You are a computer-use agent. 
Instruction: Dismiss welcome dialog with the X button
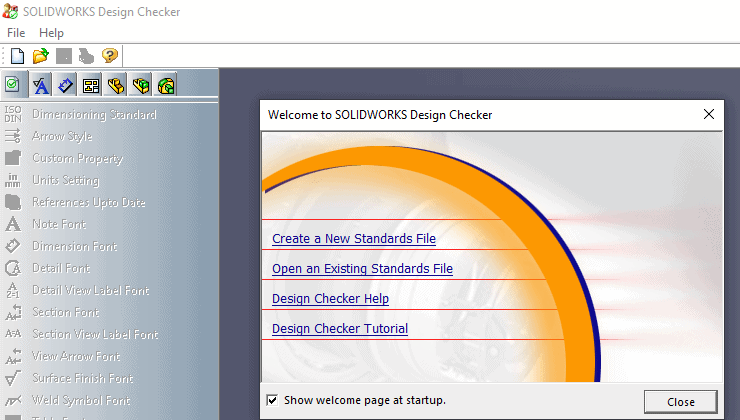(709, 114)
